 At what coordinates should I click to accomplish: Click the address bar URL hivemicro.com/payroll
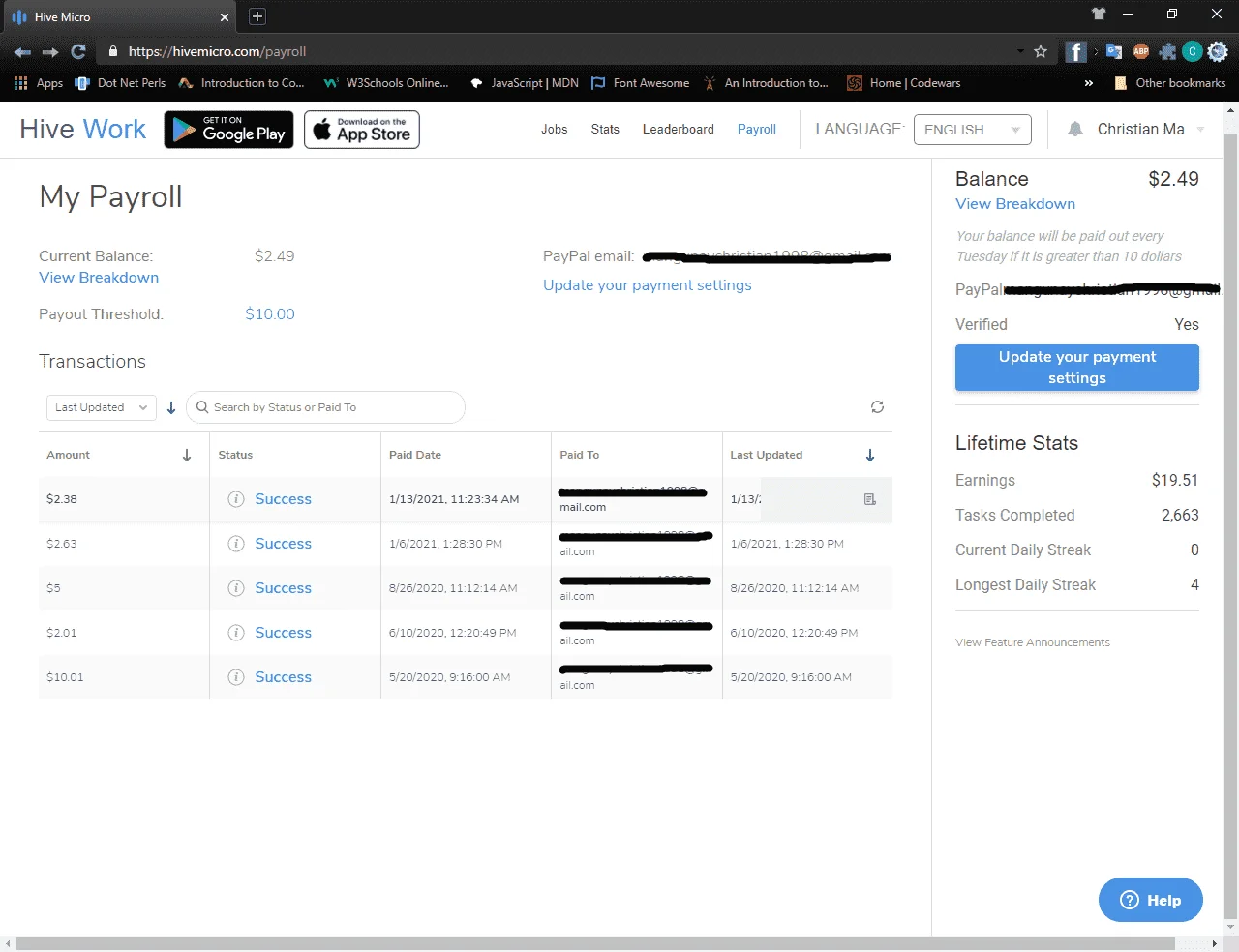[x=217, y=52]
